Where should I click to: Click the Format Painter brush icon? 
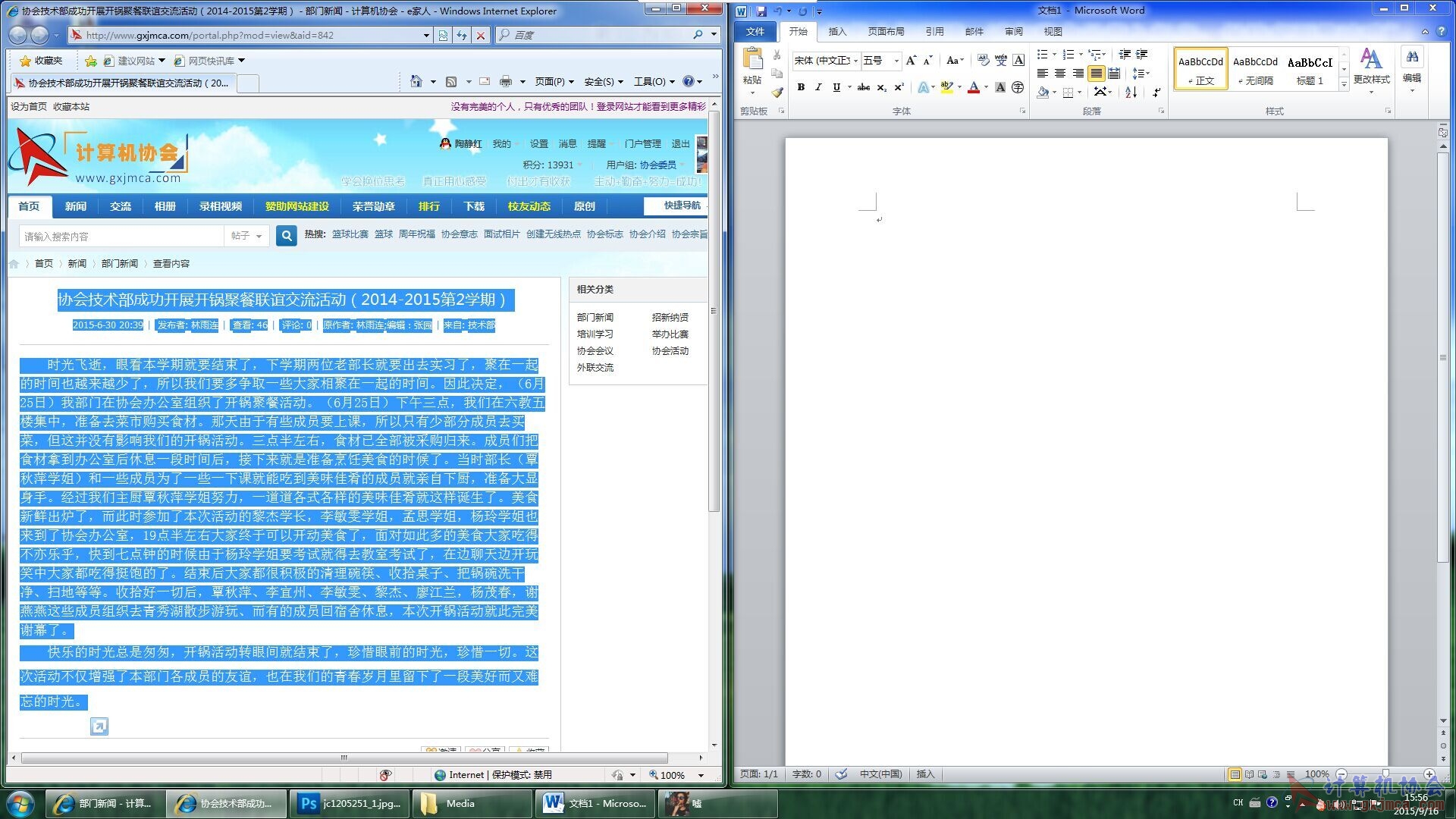tap(777, 93)
